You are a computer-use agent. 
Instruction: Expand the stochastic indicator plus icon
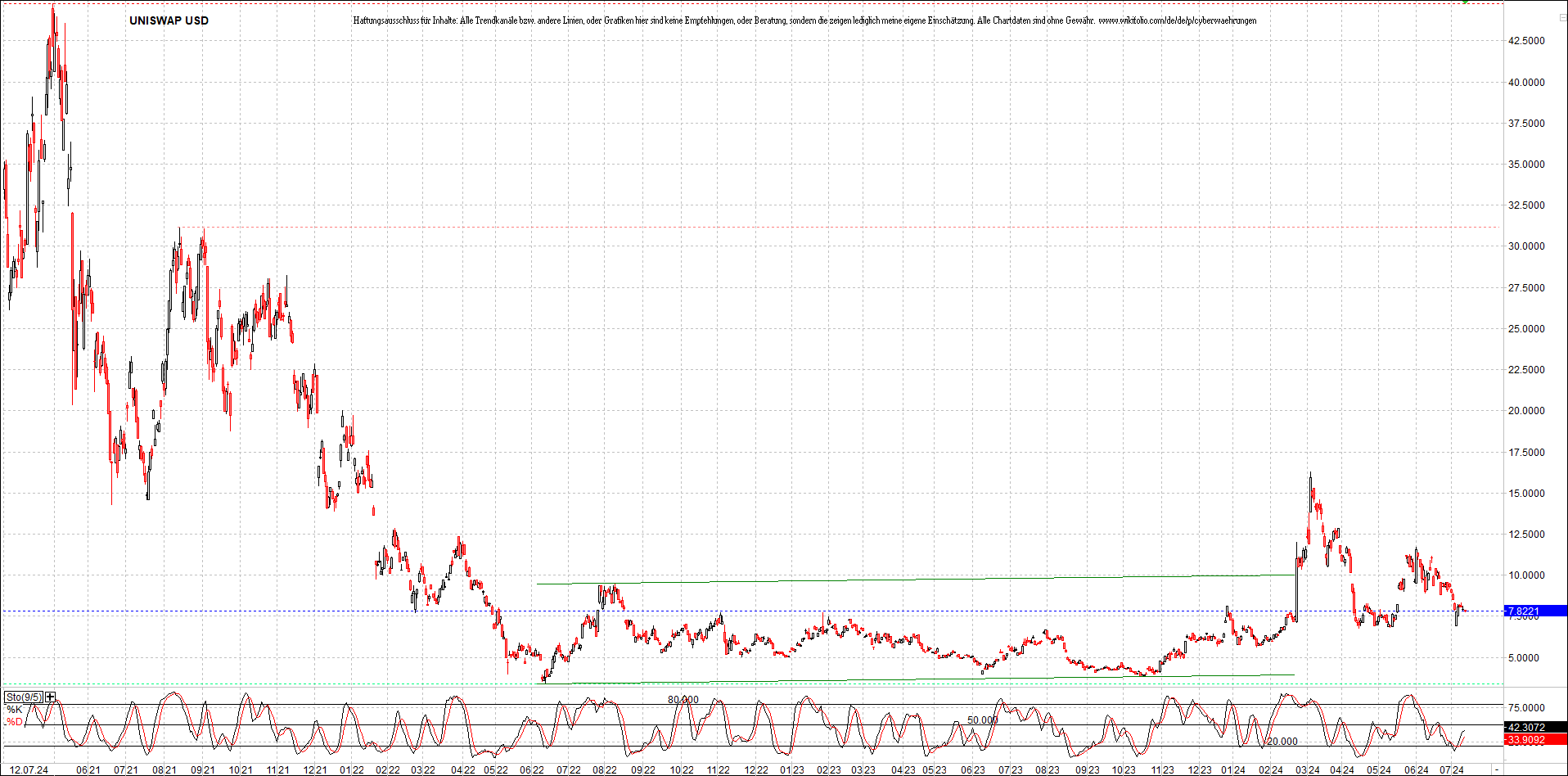click(x=51, y=697)
